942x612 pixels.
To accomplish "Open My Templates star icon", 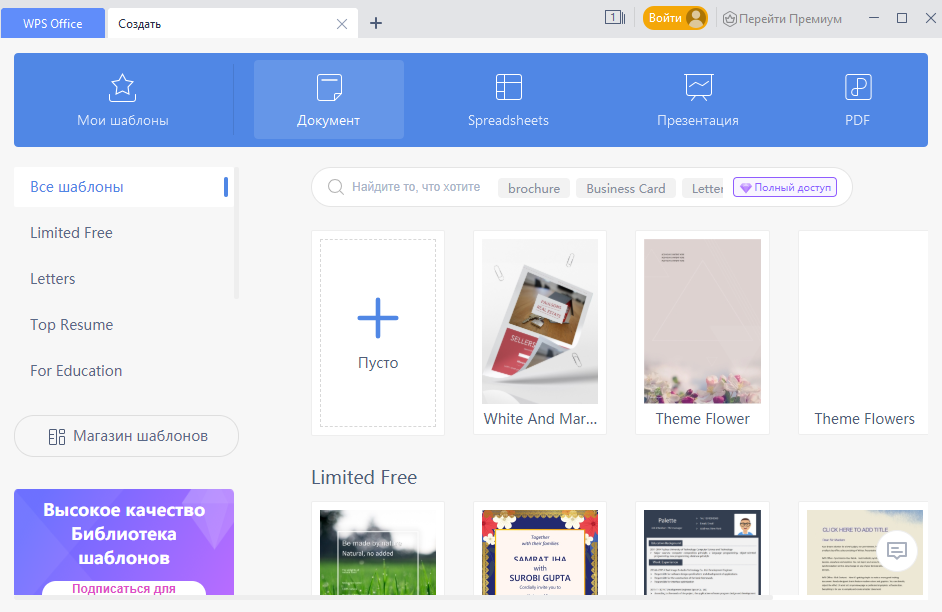I will point(122,88).
